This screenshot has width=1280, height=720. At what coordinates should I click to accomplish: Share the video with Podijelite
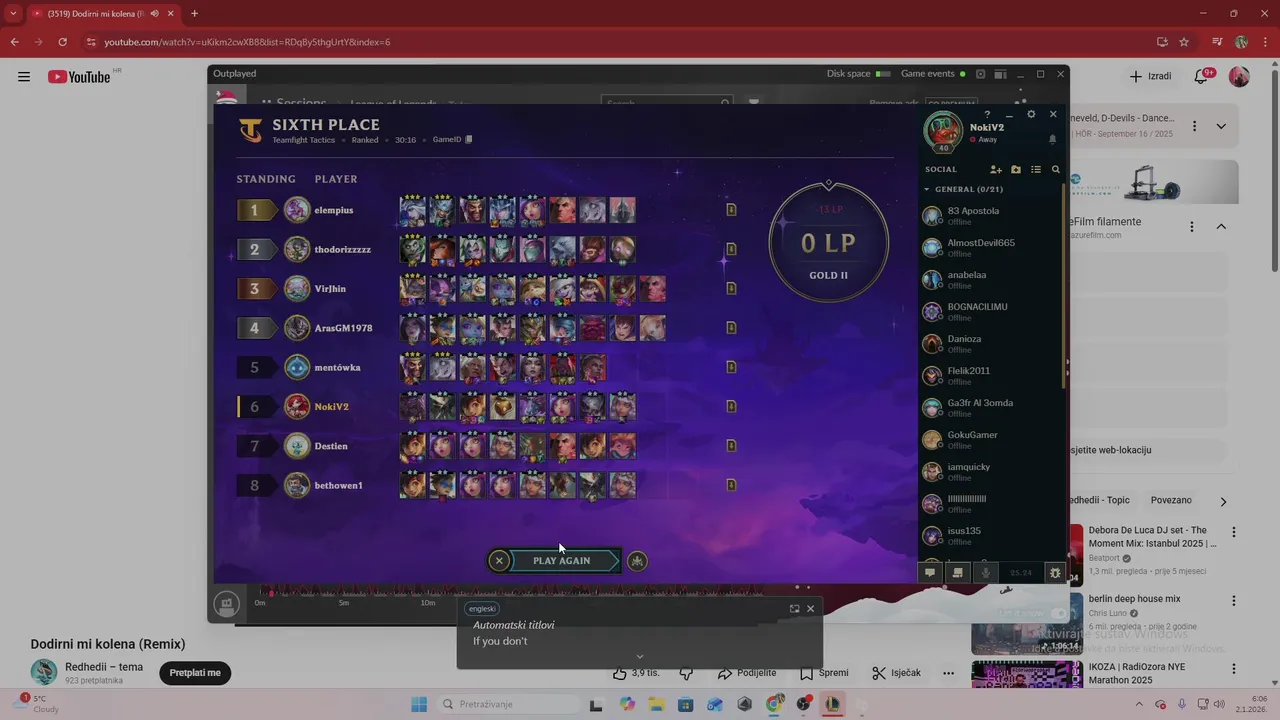pos(746,673)
